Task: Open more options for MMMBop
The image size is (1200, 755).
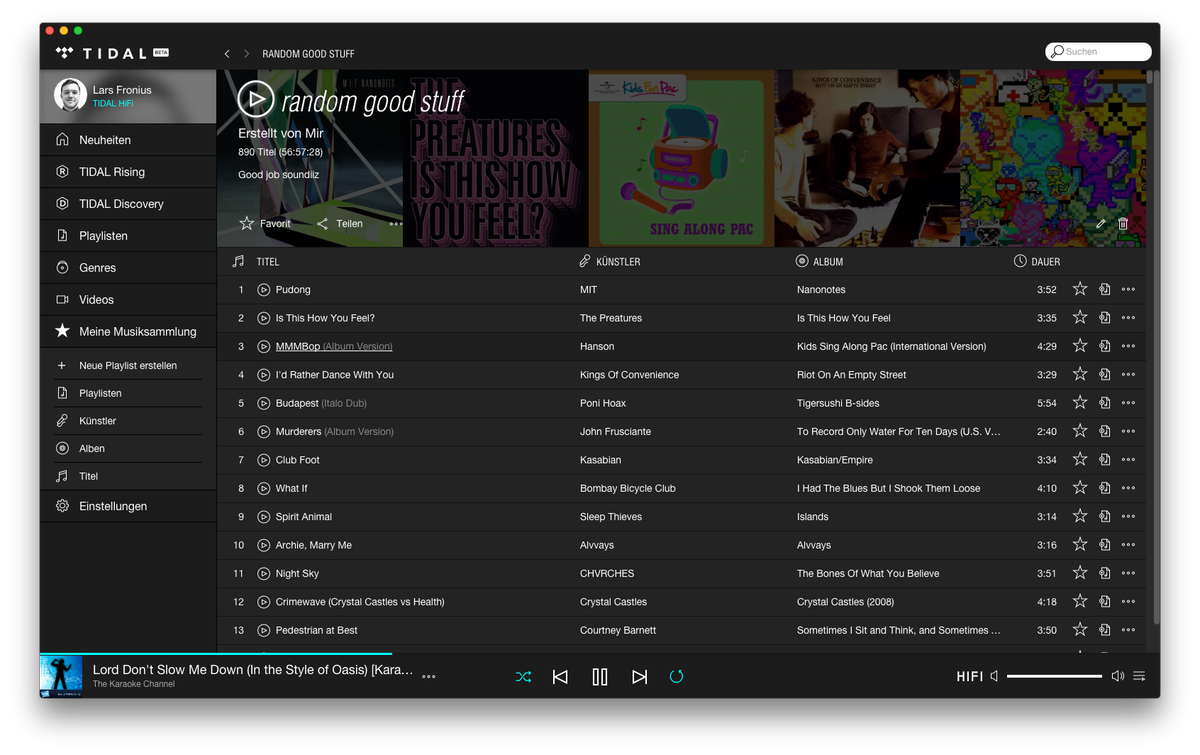Action: point(1128,347)
